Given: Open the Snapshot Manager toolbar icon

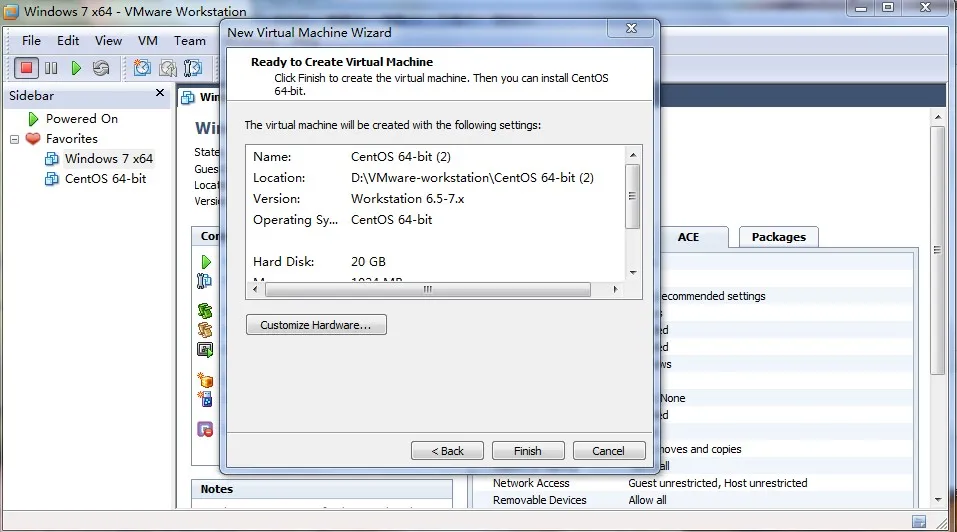Looking at the screenshot, I should (193, 68).
